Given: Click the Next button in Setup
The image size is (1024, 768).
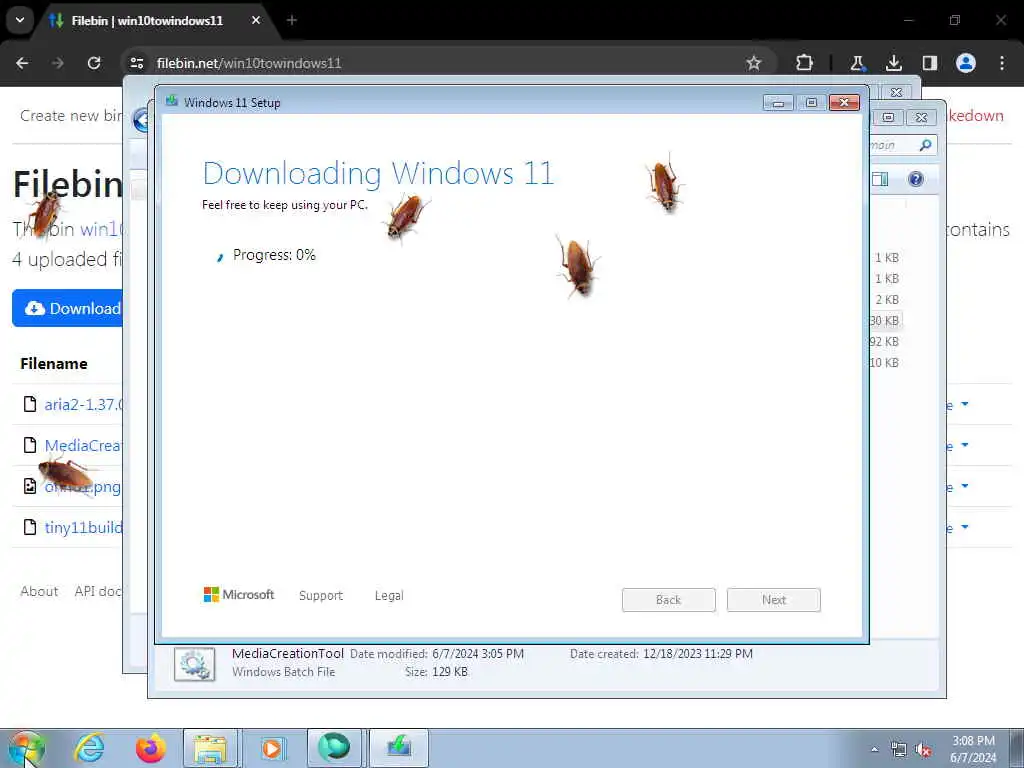Looking at the screenshot, I should (x=774, y=600).
